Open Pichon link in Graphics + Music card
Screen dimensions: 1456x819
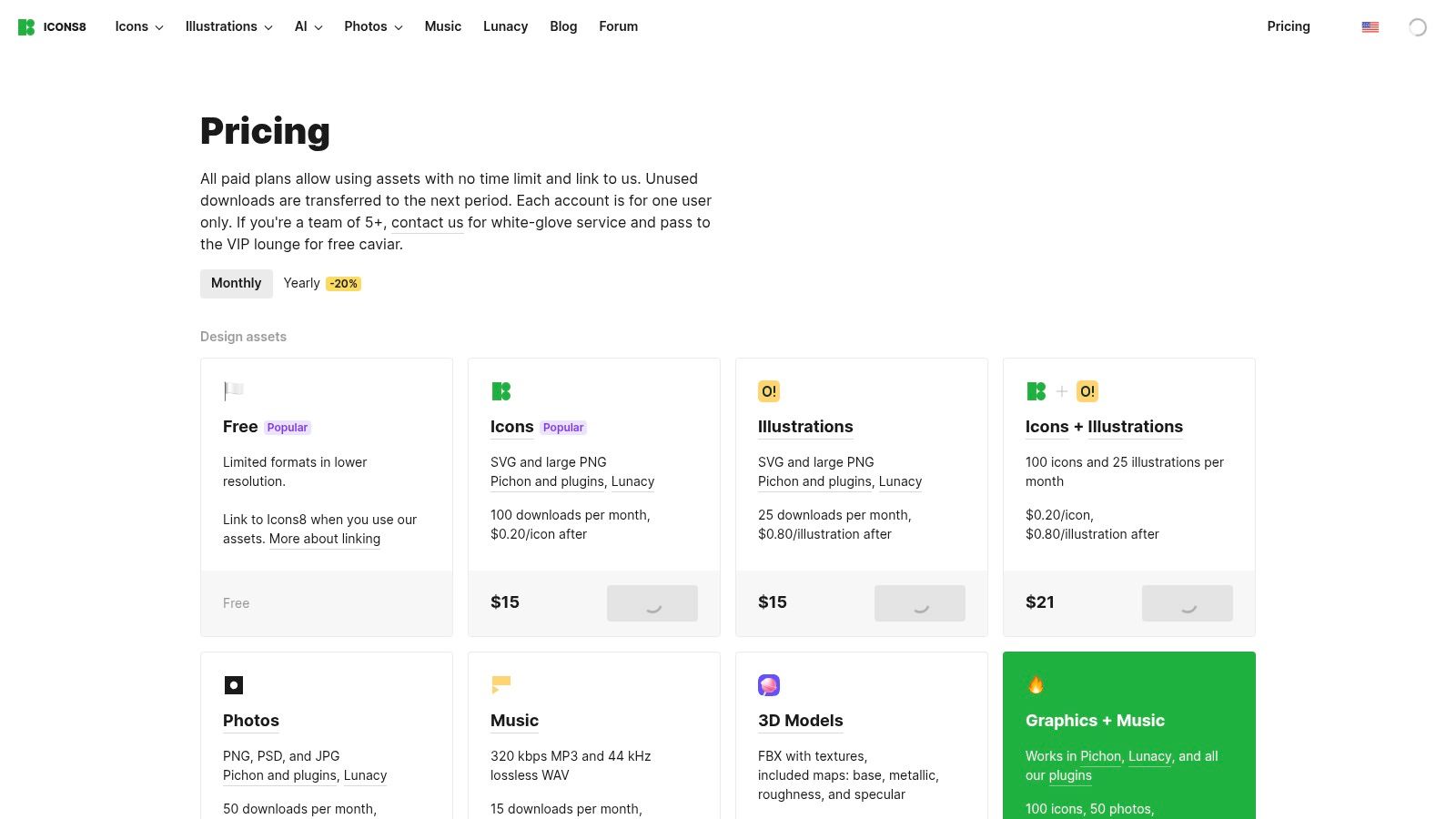(1101, 756)
